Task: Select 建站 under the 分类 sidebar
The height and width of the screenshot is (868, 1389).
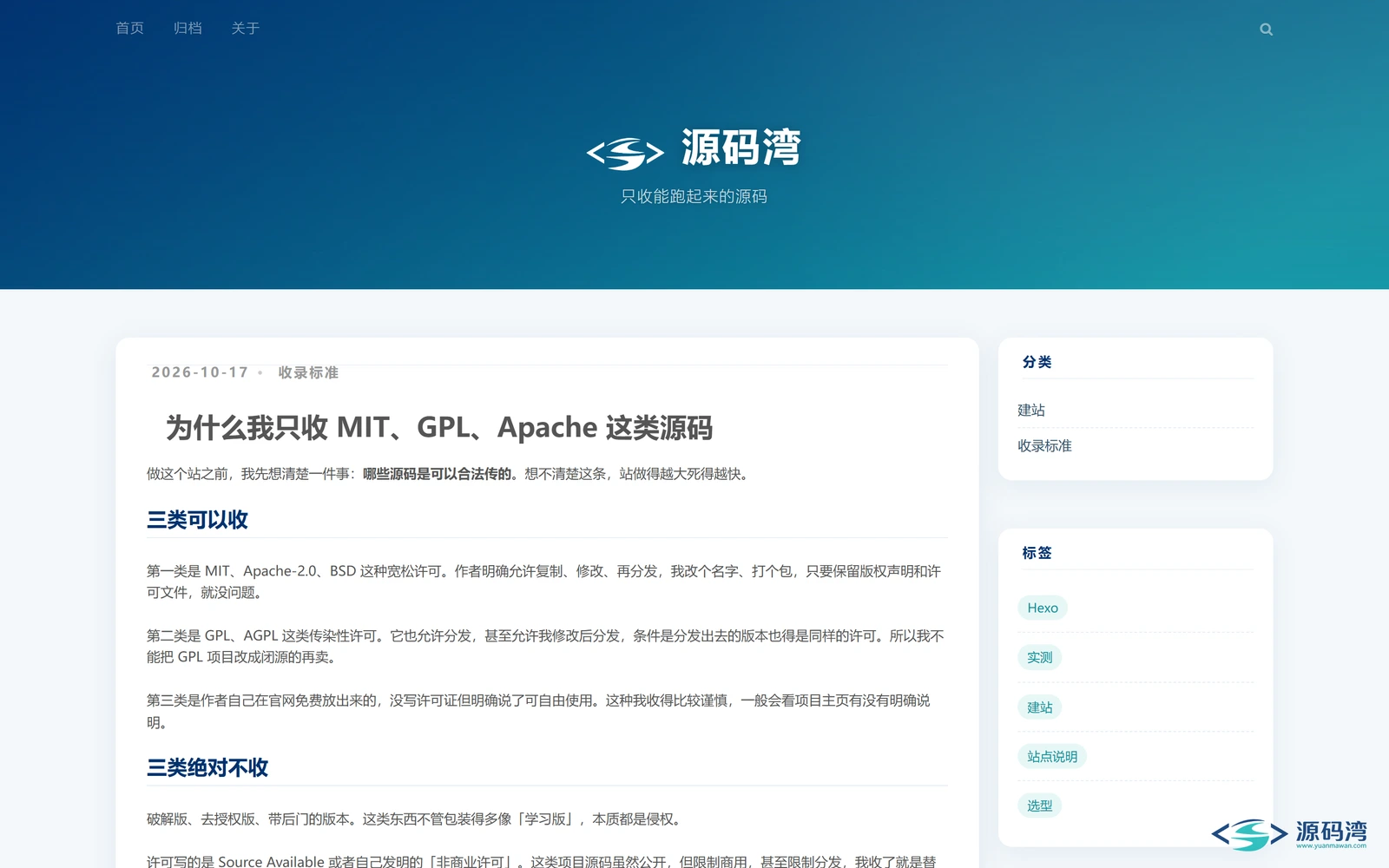Action: point(1031,410)
